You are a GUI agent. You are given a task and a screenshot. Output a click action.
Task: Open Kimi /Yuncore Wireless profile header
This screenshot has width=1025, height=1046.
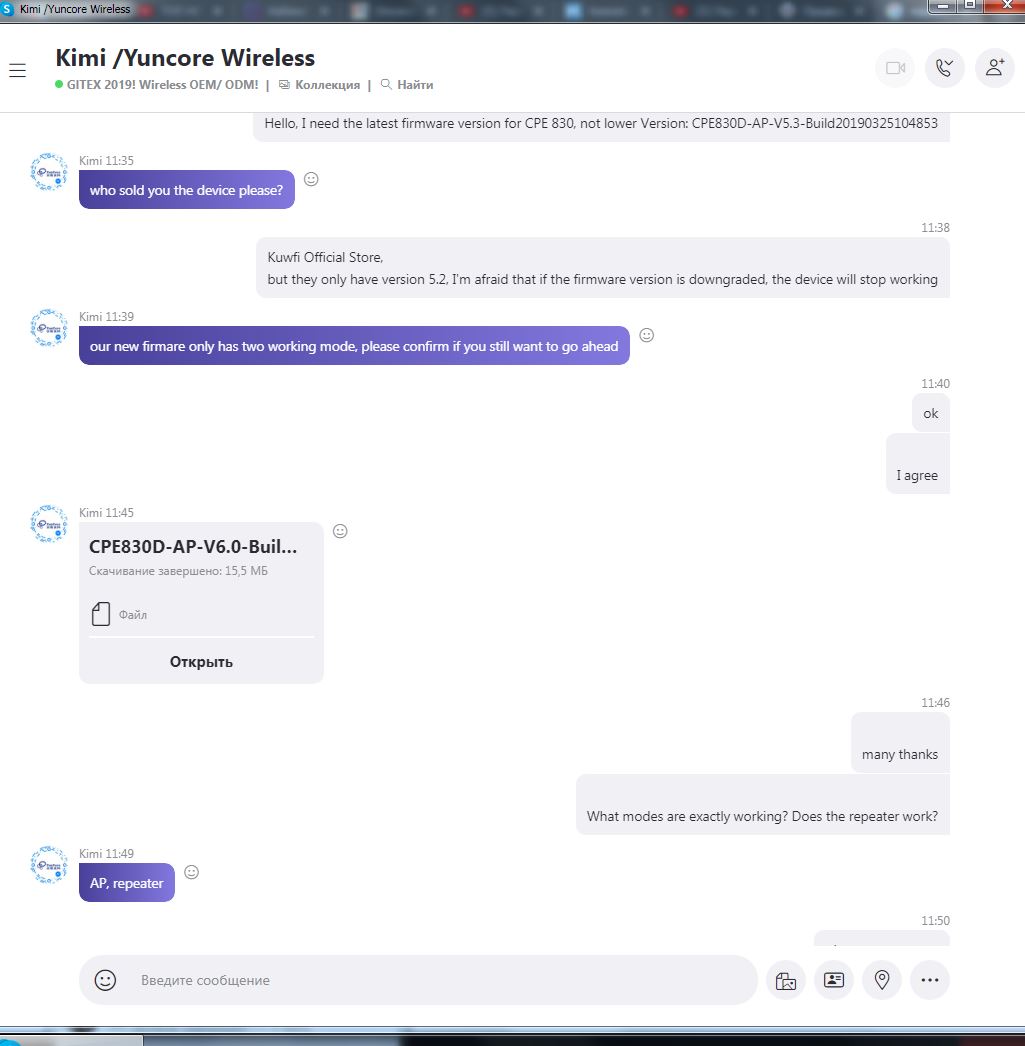[x=185, y=57]
